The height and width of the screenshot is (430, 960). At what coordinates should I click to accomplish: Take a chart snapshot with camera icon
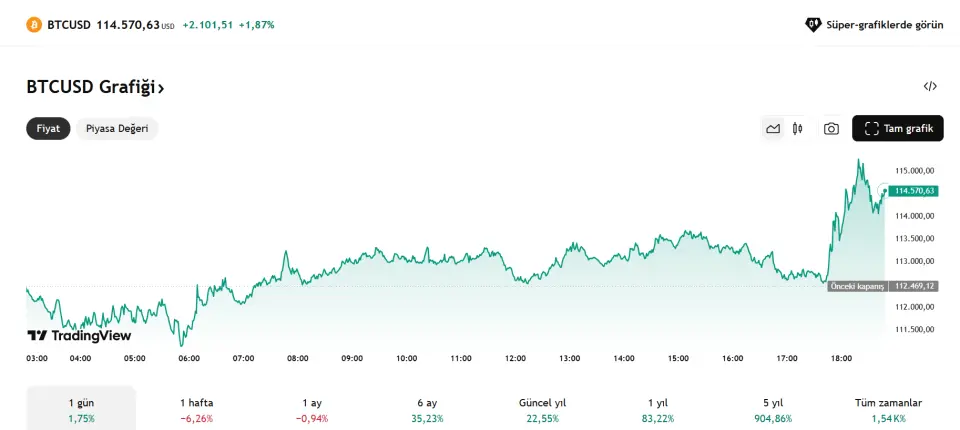pyautogui.click(x=831, y=129)
